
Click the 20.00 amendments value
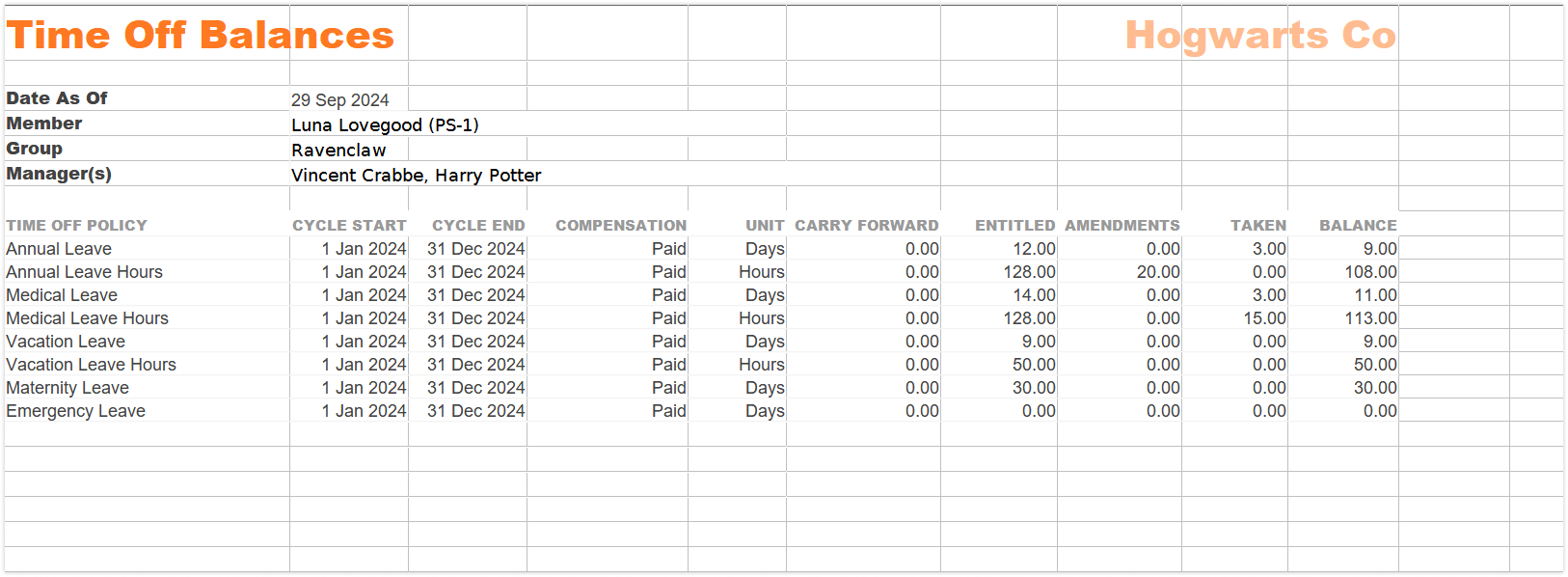coord(1158,272)
